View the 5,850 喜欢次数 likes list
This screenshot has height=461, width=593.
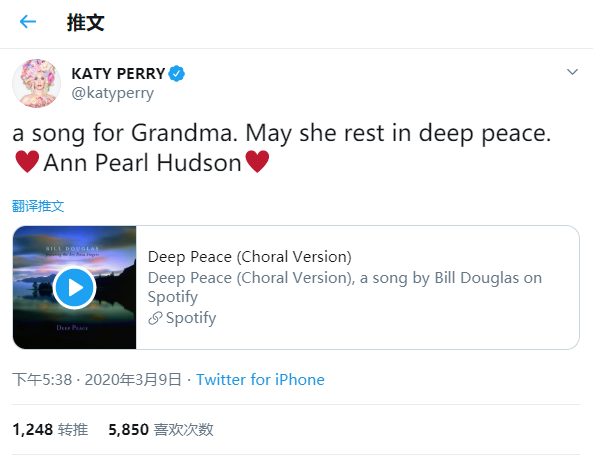[x=161, y=430]
